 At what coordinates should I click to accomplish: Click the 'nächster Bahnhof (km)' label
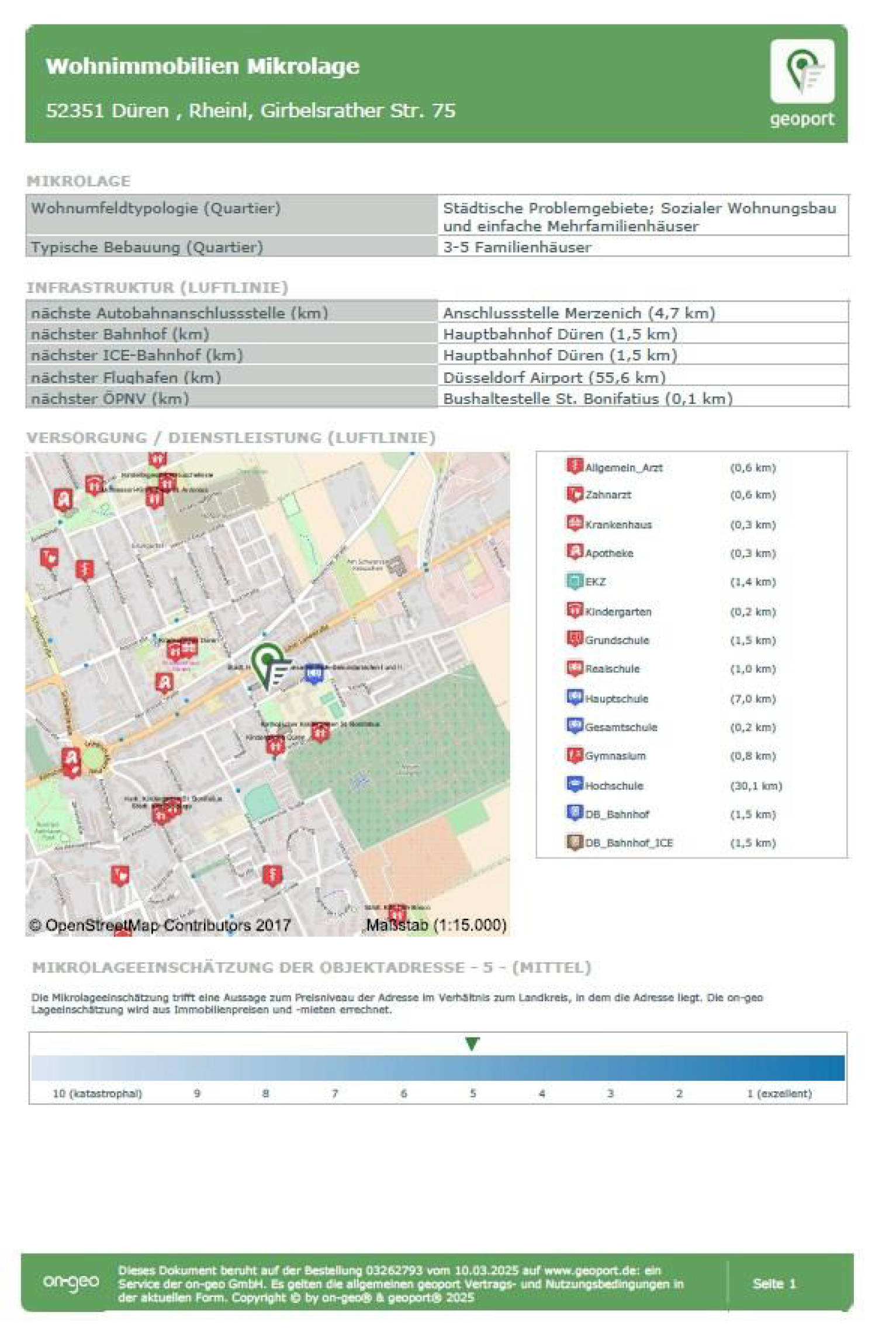point(120,334)
